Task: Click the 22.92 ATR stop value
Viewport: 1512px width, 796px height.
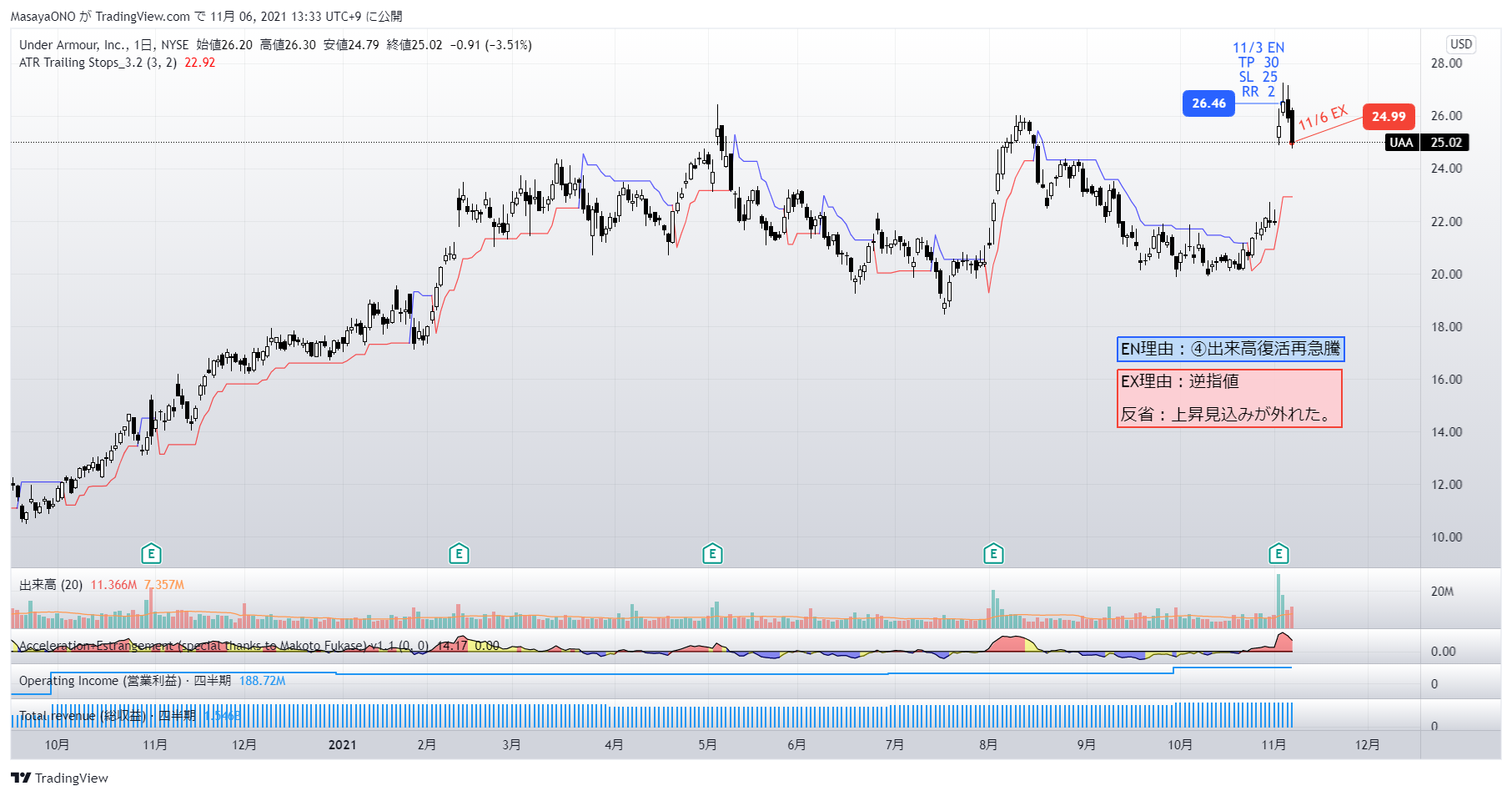Action: 199,63
